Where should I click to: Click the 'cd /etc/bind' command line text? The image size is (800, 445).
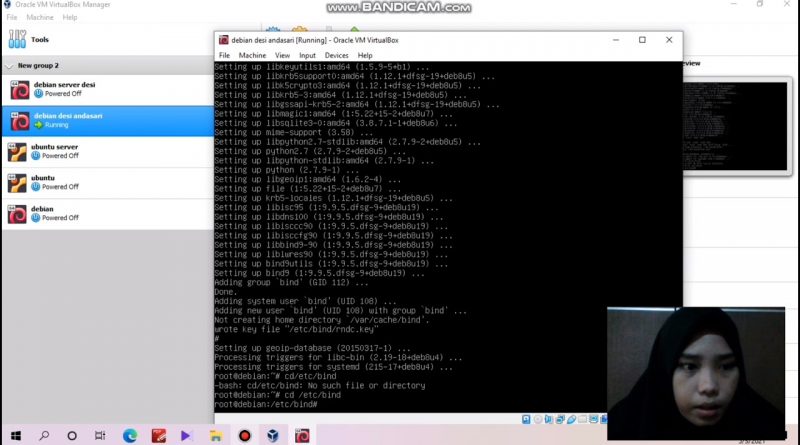click(312, 395)
